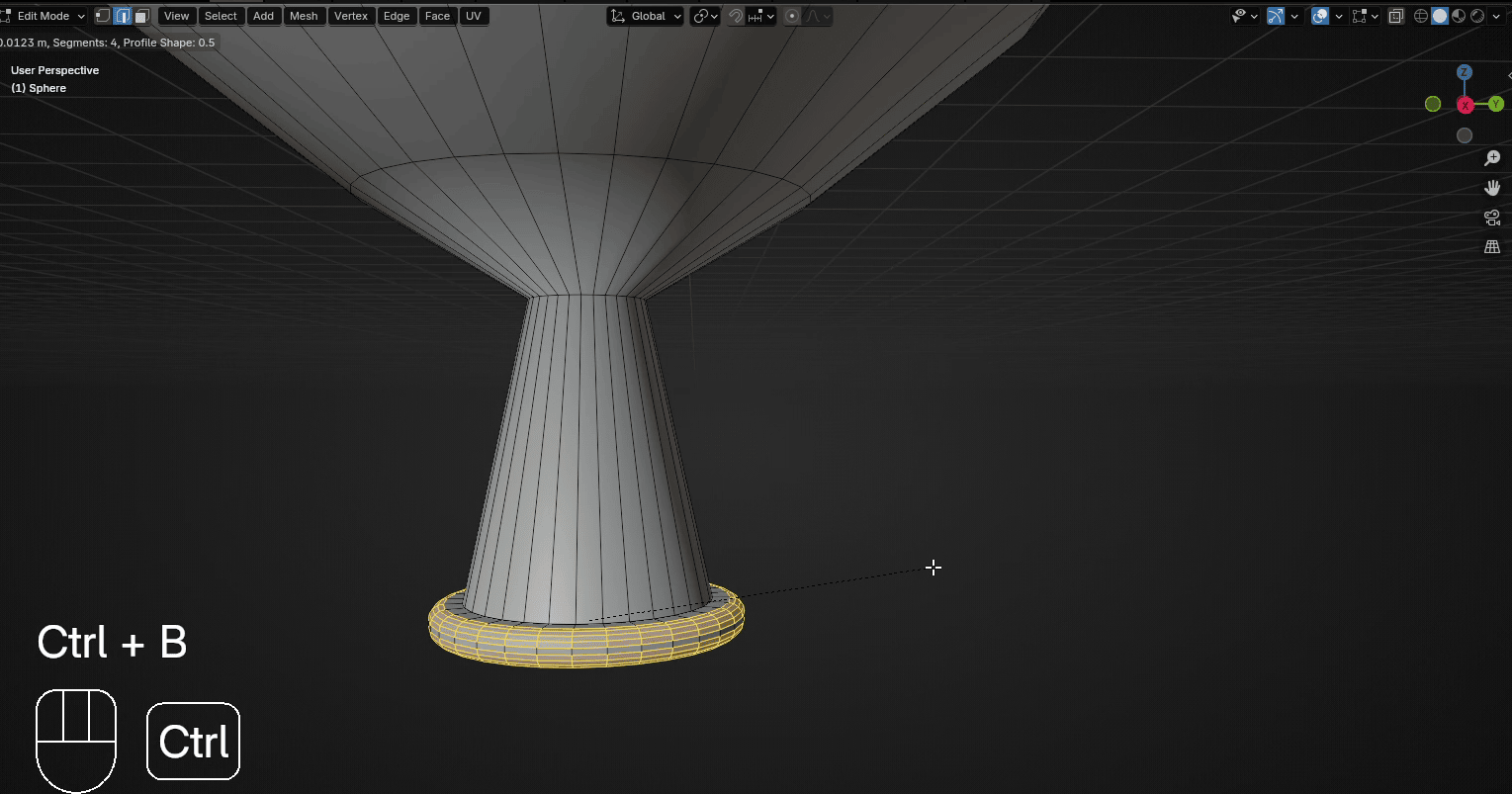Open the Mesh menu
This screenshot has height=794, width=1512.
(x=304, y=16)
